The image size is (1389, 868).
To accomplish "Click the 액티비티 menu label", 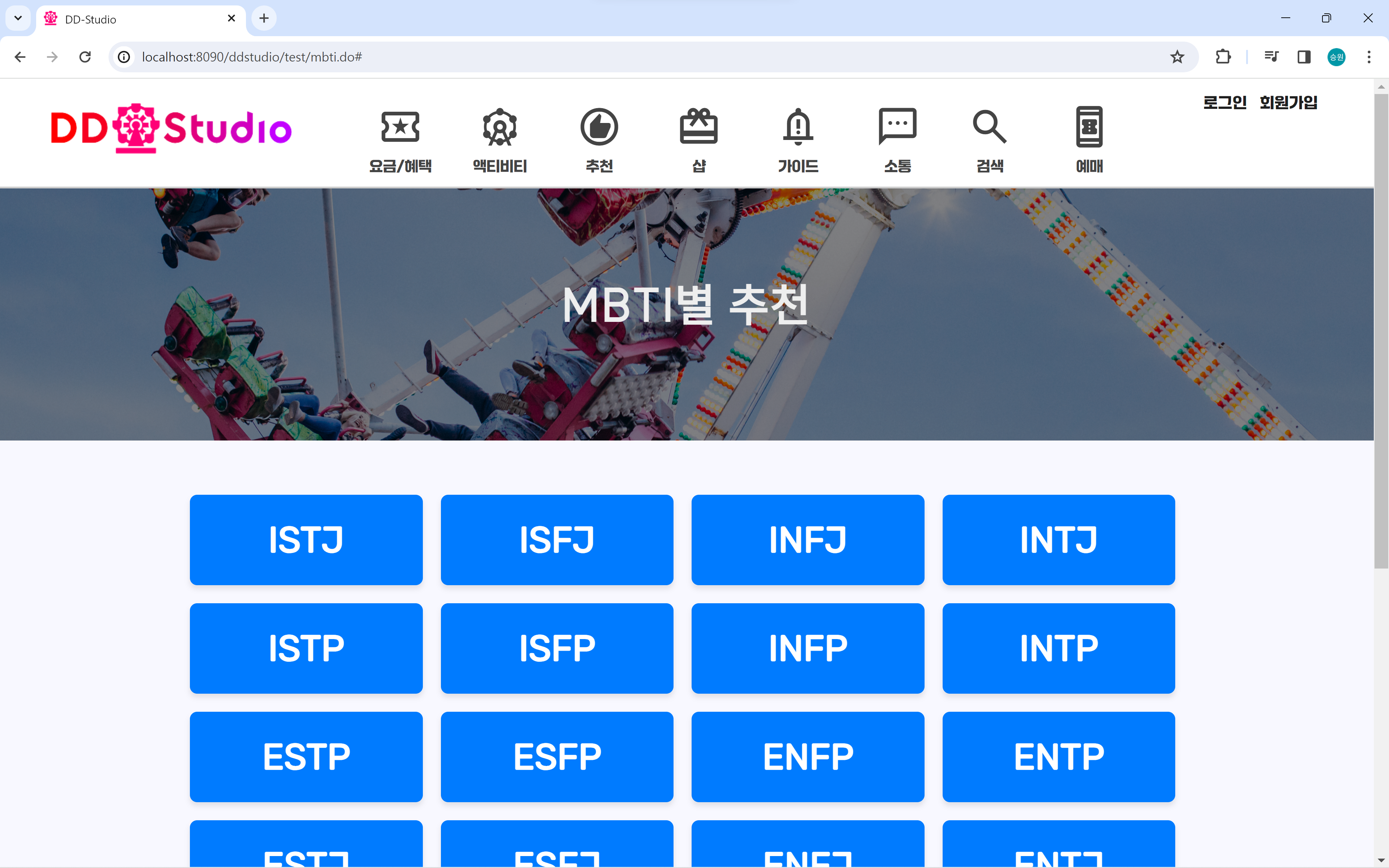I will click(x=499, y=166).
